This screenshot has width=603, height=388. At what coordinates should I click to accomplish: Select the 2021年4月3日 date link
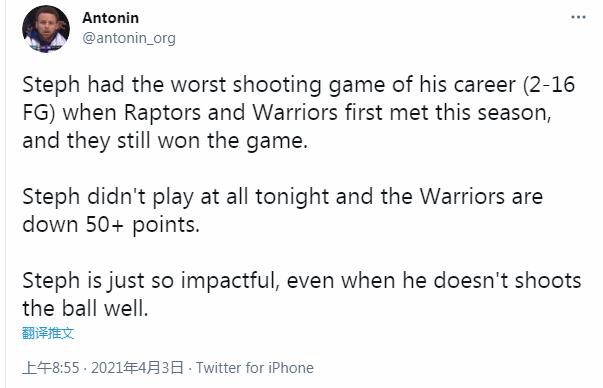point(137,368)
